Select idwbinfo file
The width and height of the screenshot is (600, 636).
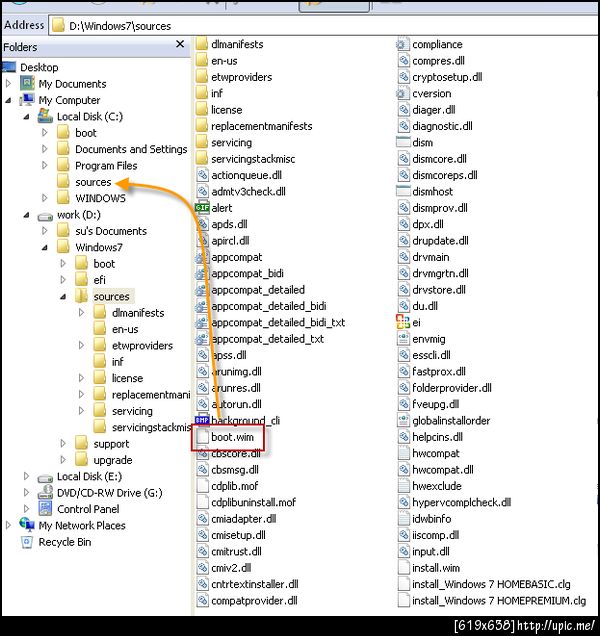click(432, 519)
